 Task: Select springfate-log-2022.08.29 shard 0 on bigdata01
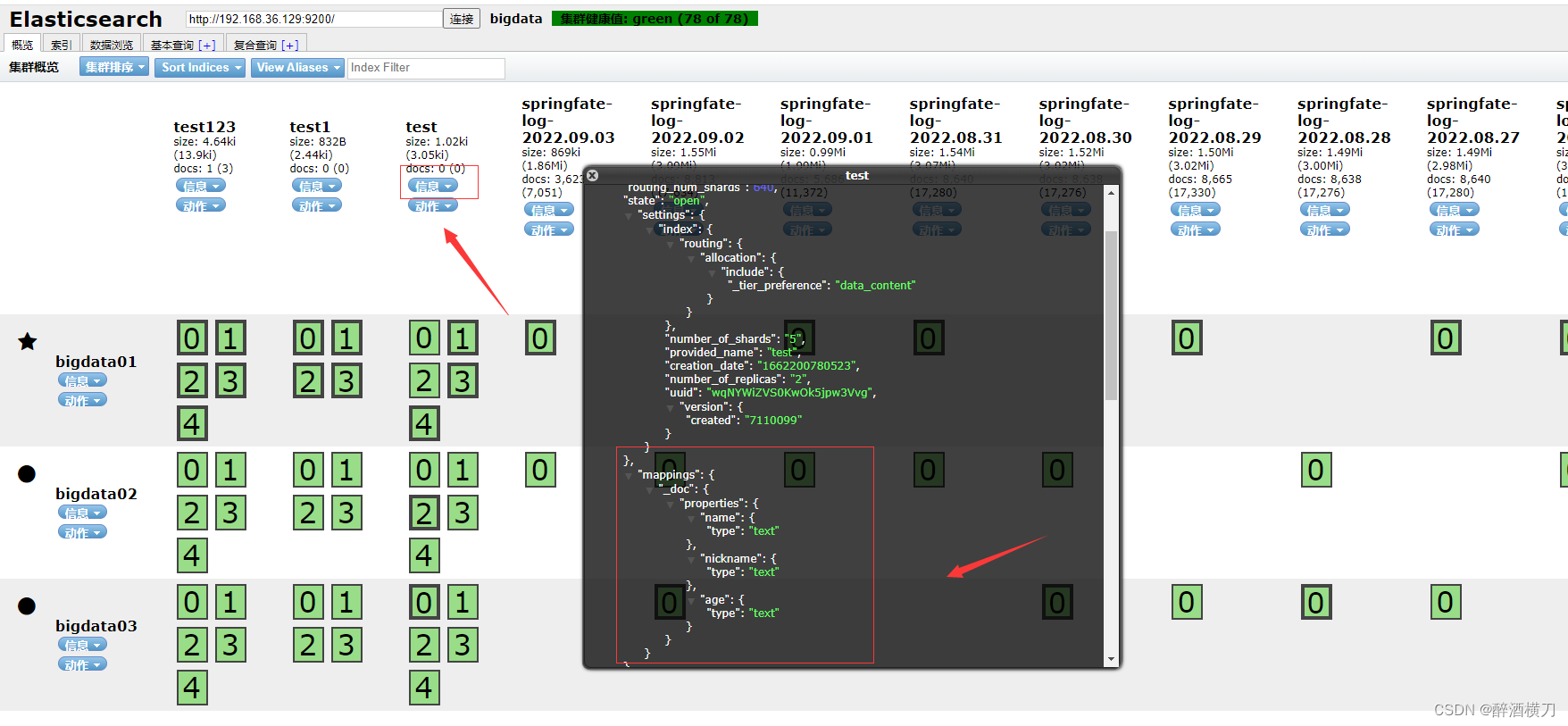[x=1187, y=338]
